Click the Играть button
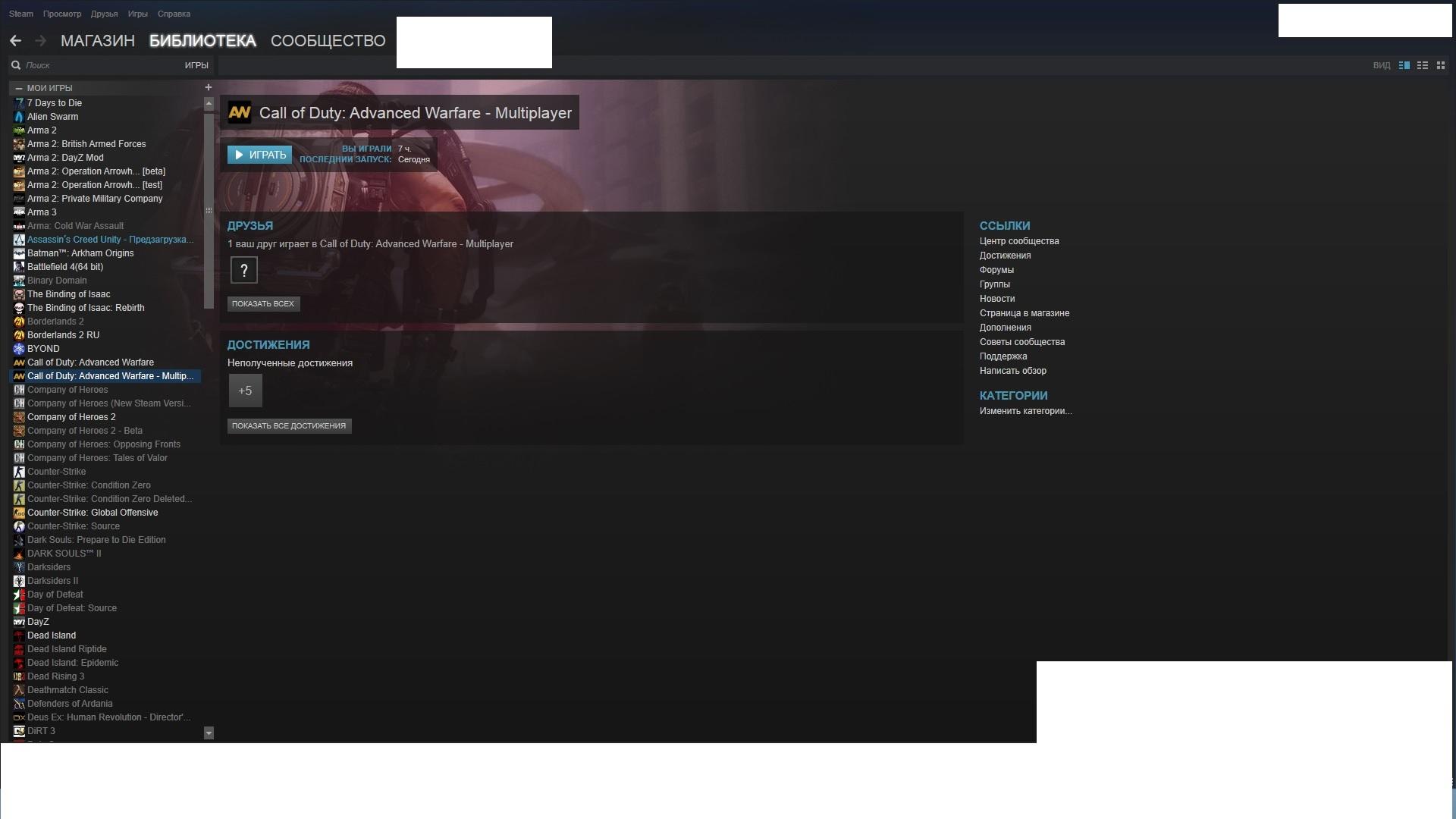This screenshot has width=1456, height=819. [x=260, y=155]
